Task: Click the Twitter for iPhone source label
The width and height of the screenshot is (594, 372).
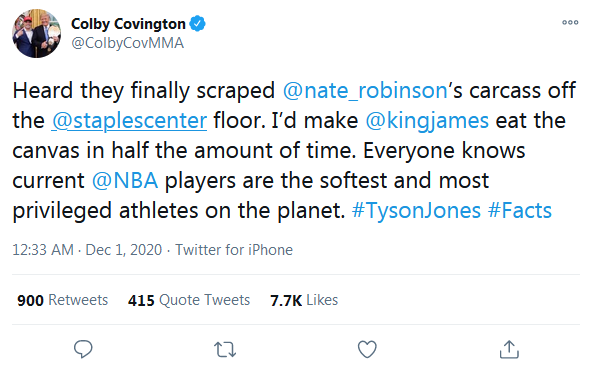Action: tap(234, 250)
